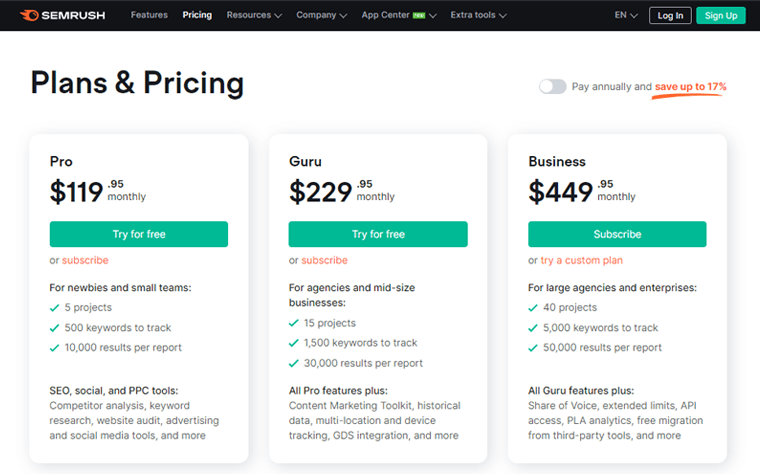The width and height of the screenshot is (760, 474).
Task: Expand the Company dropdown menu
Action: [321, 15]
